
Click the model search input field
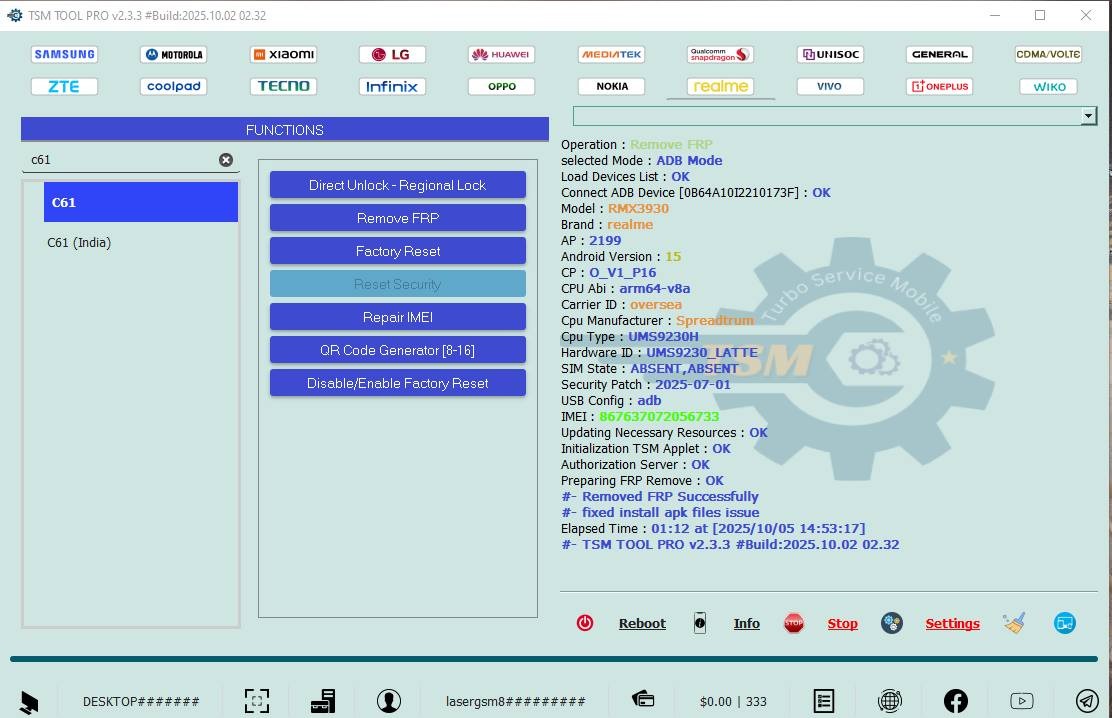click(x=120, y=160)
